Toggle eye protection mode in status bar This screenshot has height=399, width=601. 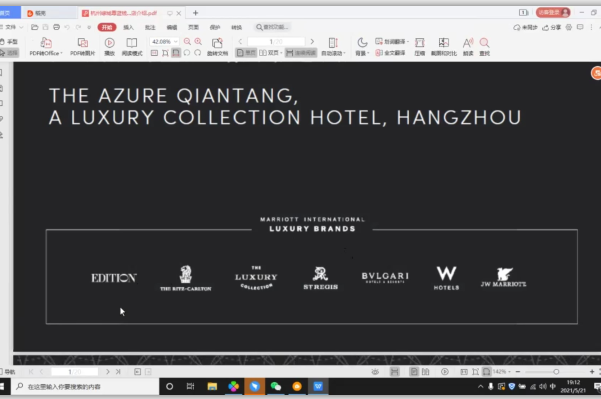click(x=375, y=372)
